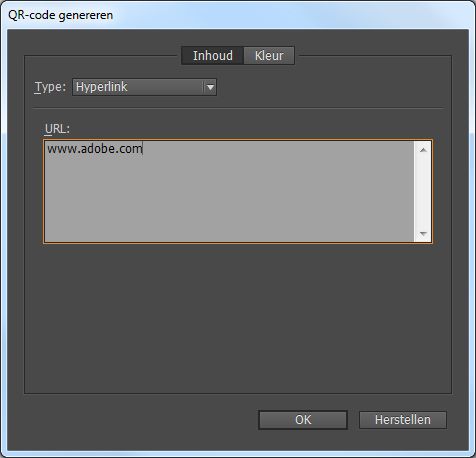Click the URL field scroll up arrow
This screenshot has width=476, height=458.
coord(423,150)
